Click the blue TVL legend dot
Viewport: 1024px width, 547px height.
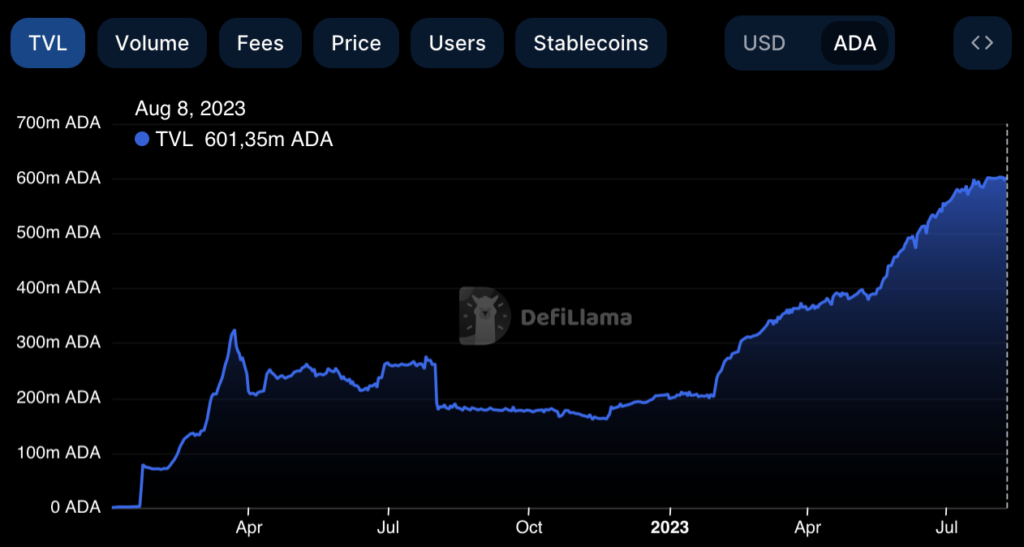pyautogui.click(x=142, y=139)
